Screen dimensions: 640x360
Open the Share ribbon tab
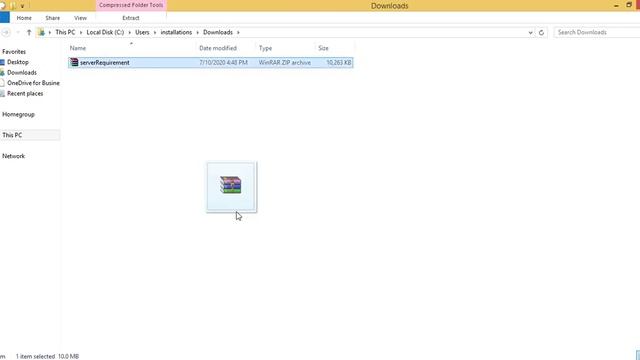click(52, 18)
